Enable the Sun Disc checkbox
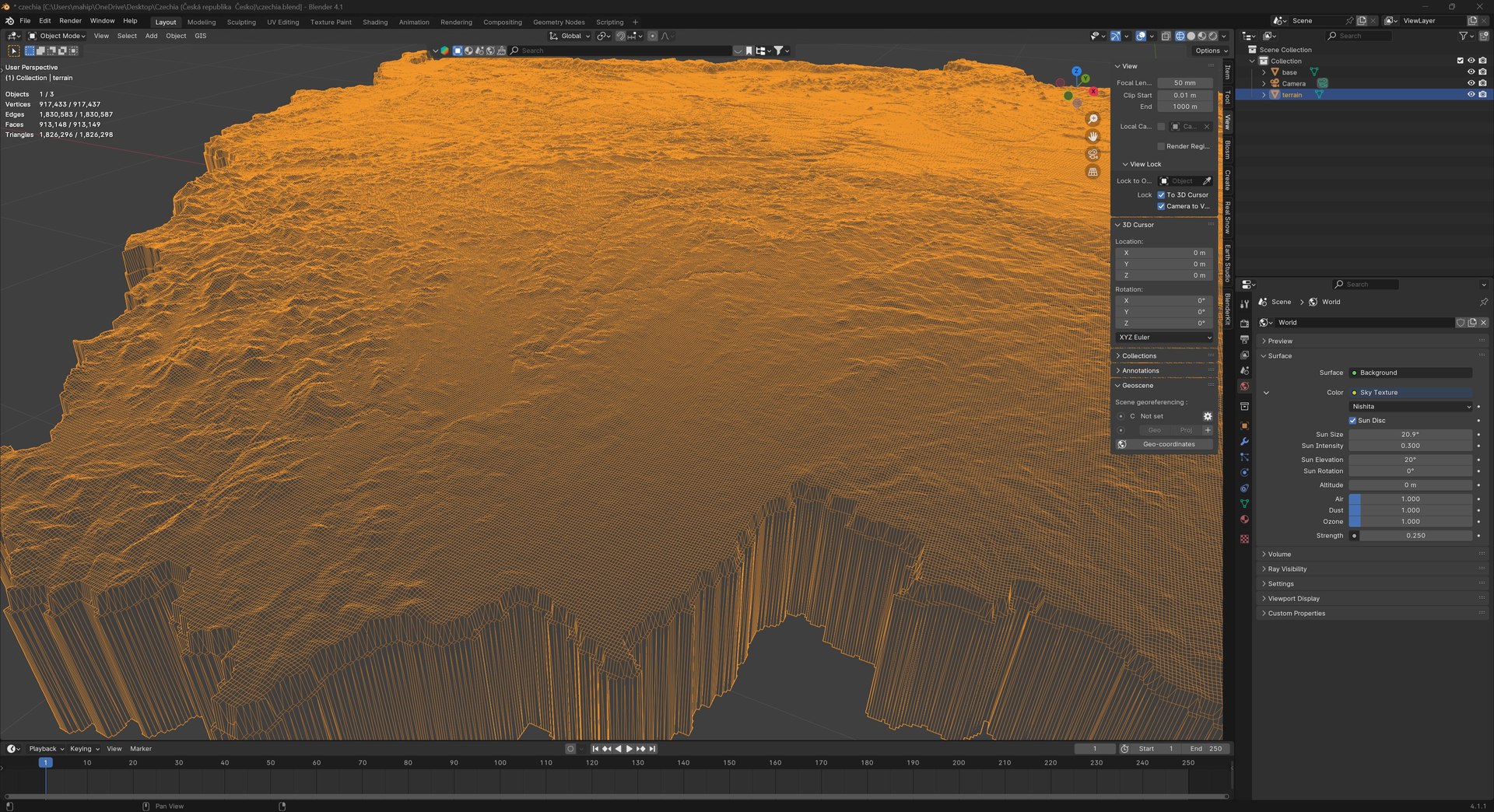1494x812 pixels. (1352, 421)
